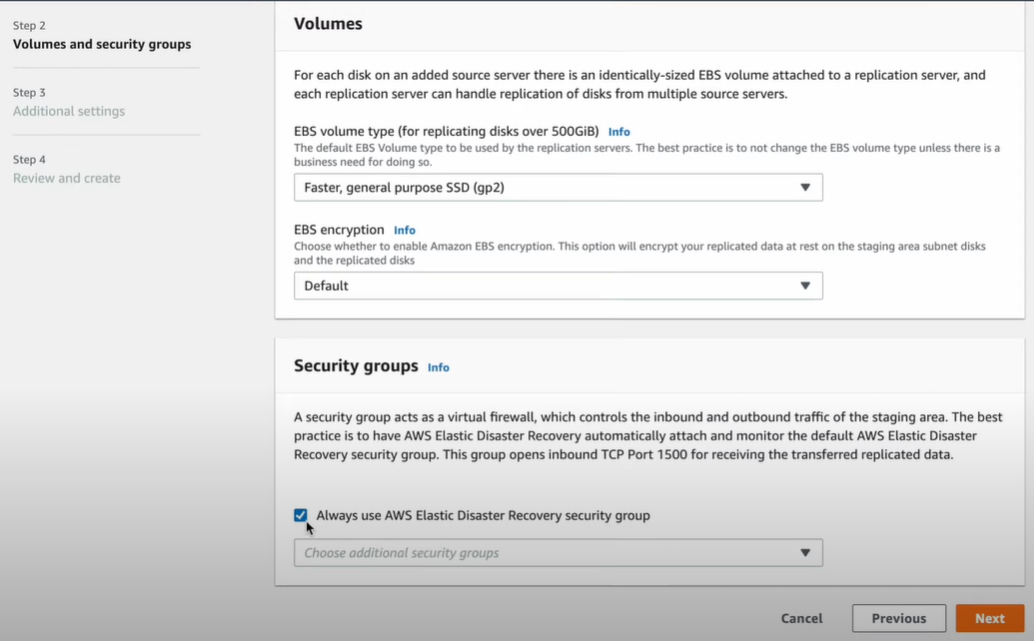Click the Cancel button
The height and width of the screenshot is (641, 1034).
pyautogui.click(x=801, y=618)
